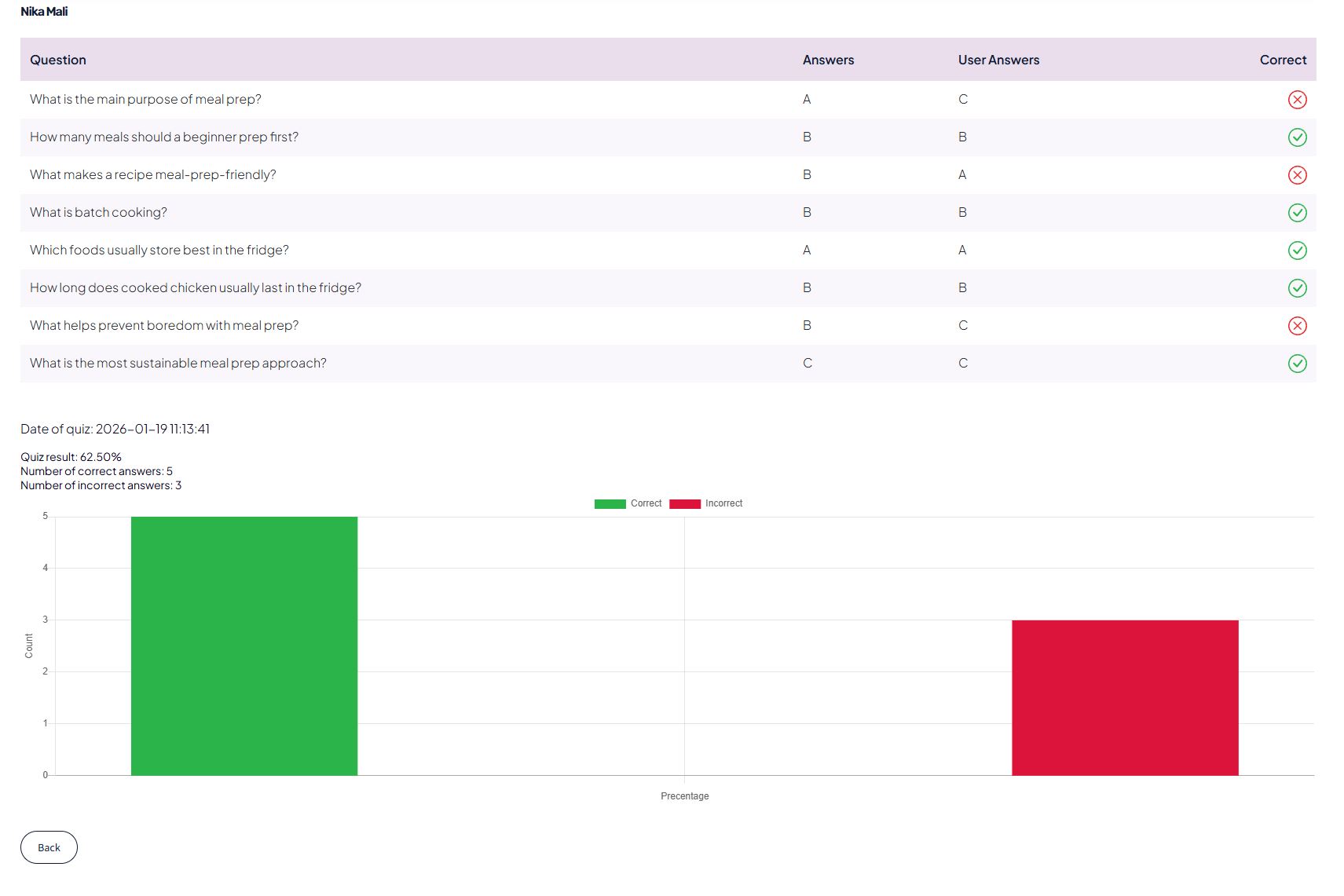Viewport: 1344px width, 896px height.
Task: Click the User Answers column header
Action: click(x=998, y=60)
